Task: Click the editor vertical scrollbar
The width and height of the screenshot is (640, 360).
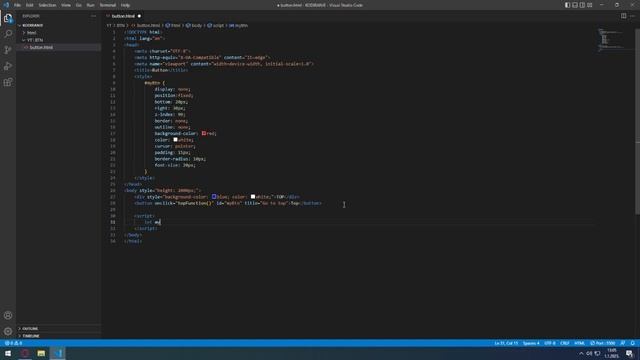Action: 637,122
